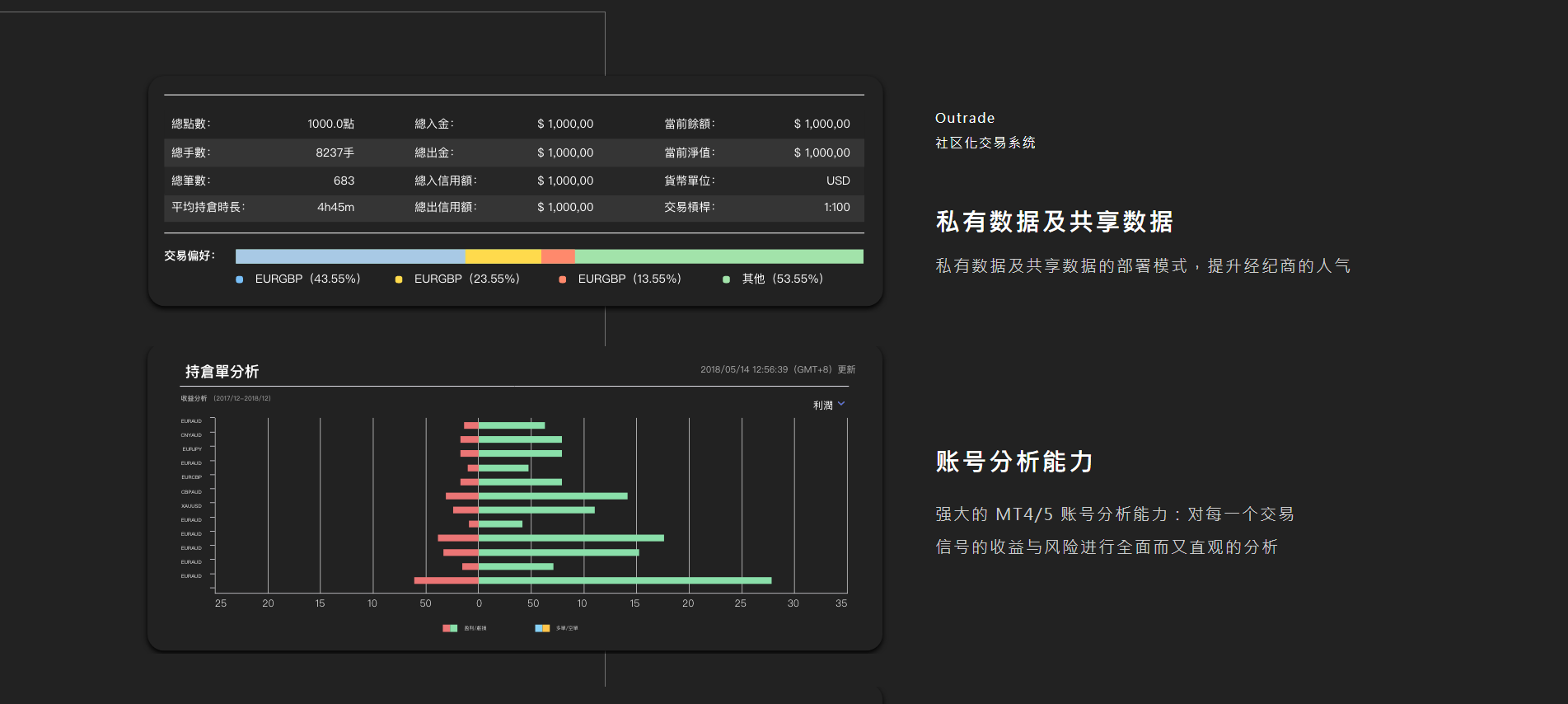
Task: Click the Outrade product name
Action: (x=965, y=118)
